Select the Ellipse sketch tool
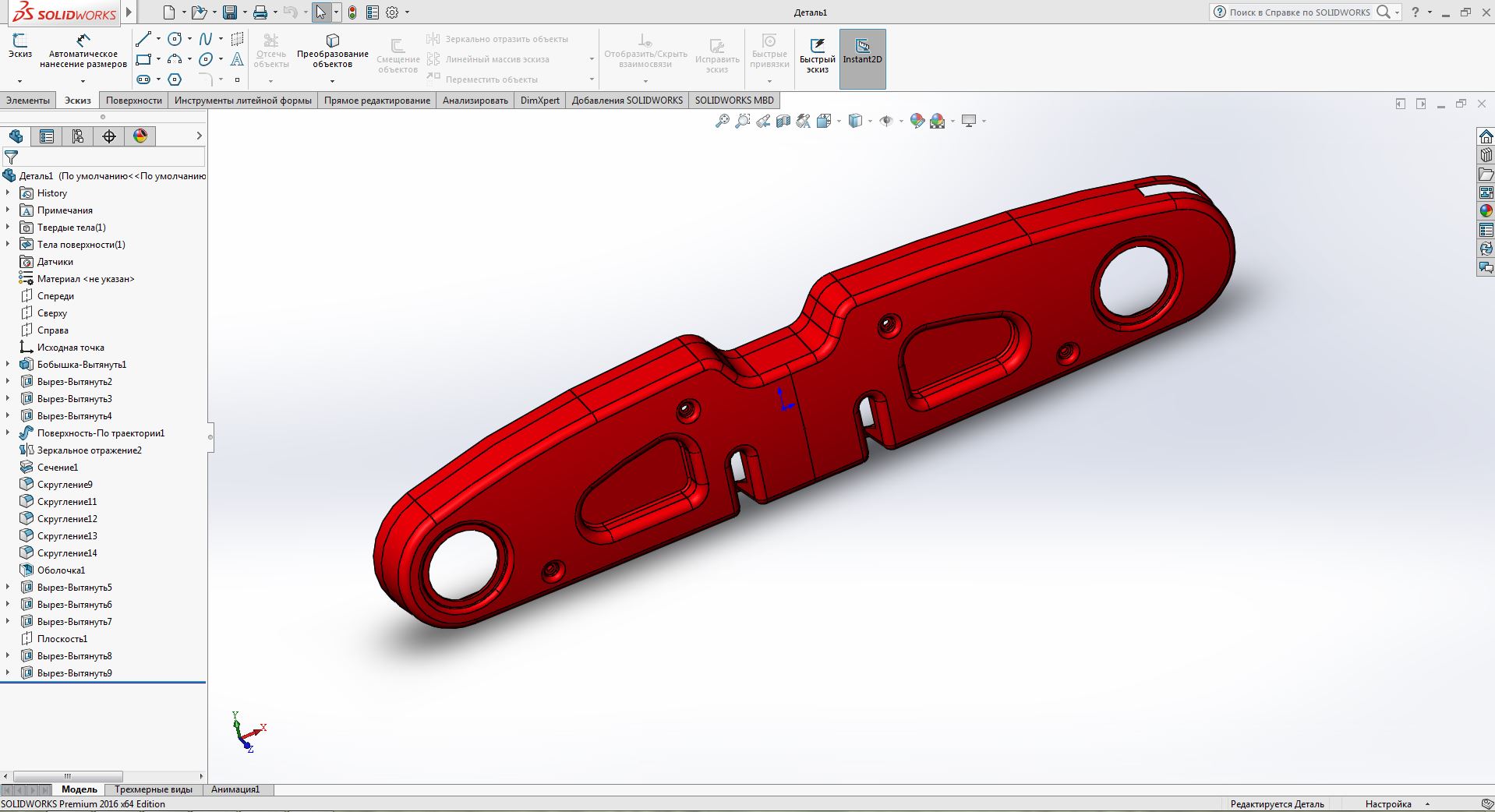 (206, 59)
